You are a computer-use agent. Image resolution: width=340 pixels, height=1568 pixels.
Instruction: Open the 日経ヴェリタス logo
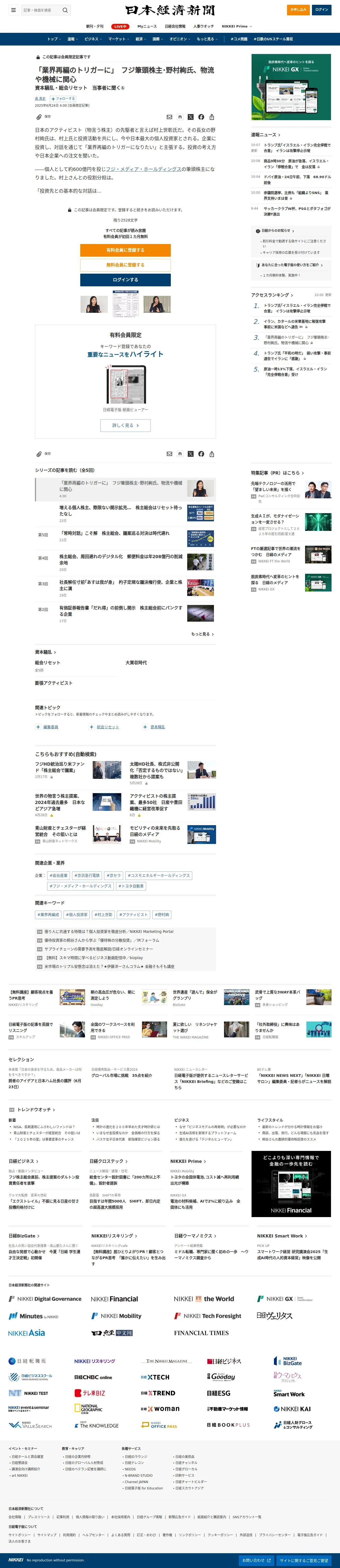click(275, 1316)
